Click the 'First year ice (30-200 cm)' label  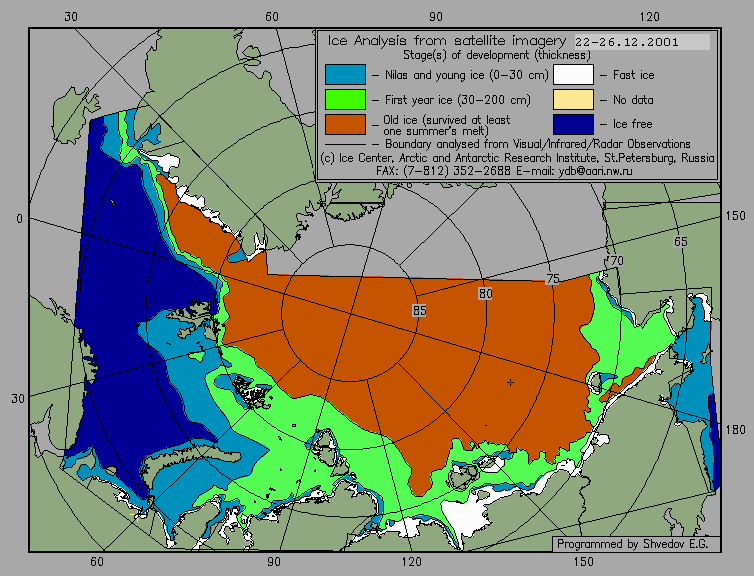pos(458,100)
